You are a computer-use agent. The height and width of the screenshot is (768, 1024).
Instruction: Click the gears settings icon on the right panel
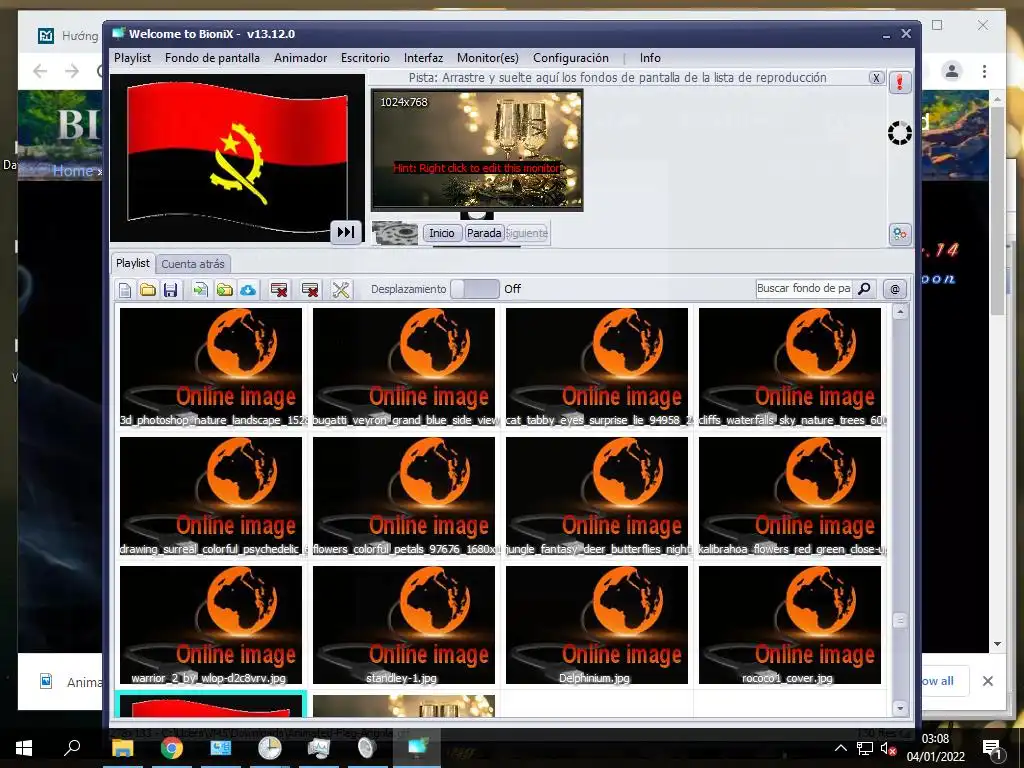pos(899,234)
